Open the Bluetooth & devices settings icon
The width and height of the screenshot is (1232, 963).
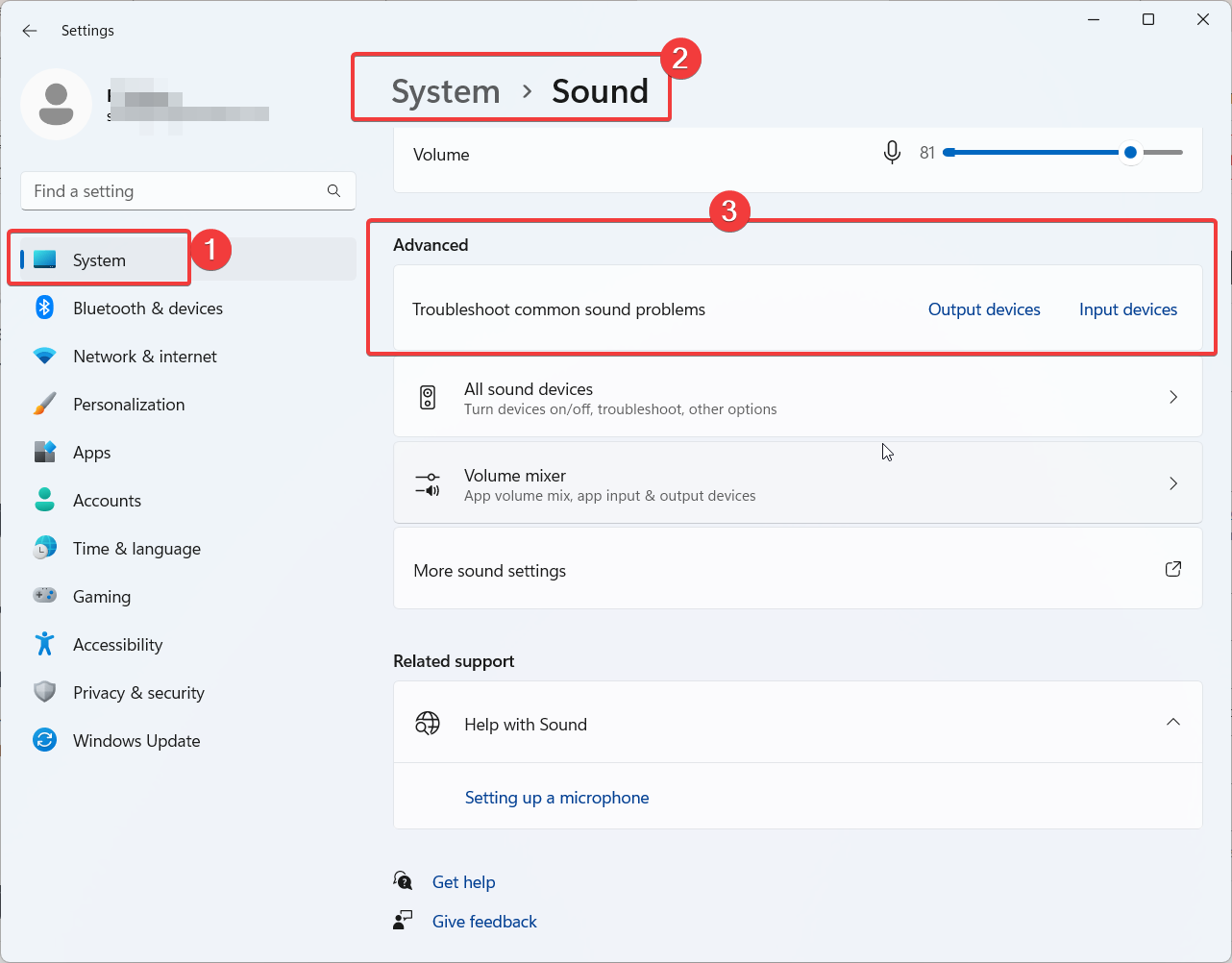click(44, 308)
